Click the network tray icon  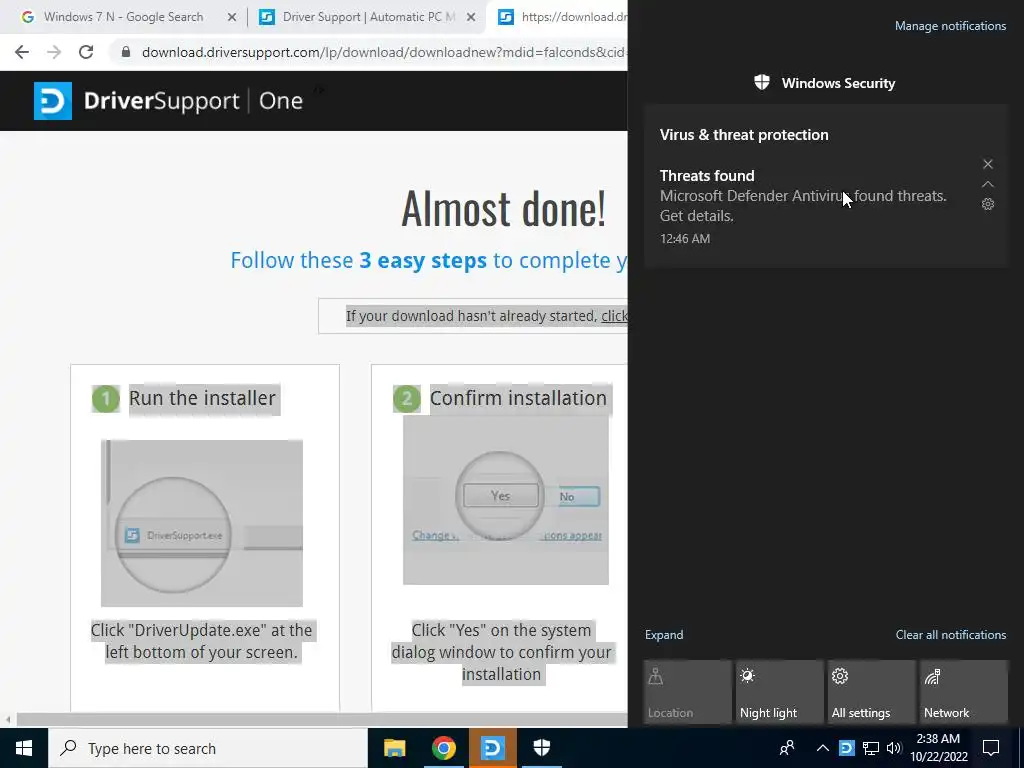[871, 748]
